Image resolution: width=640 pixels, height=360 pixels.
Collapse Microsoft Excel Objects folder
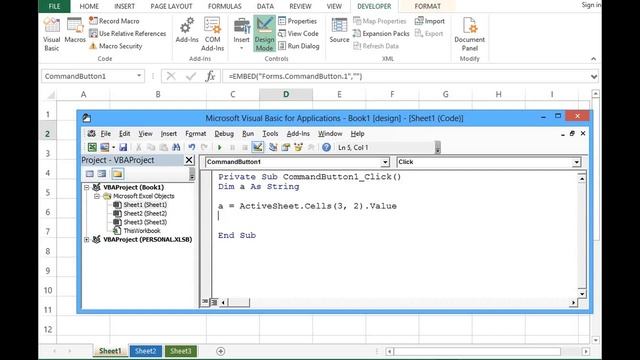(x=97, y=196)
